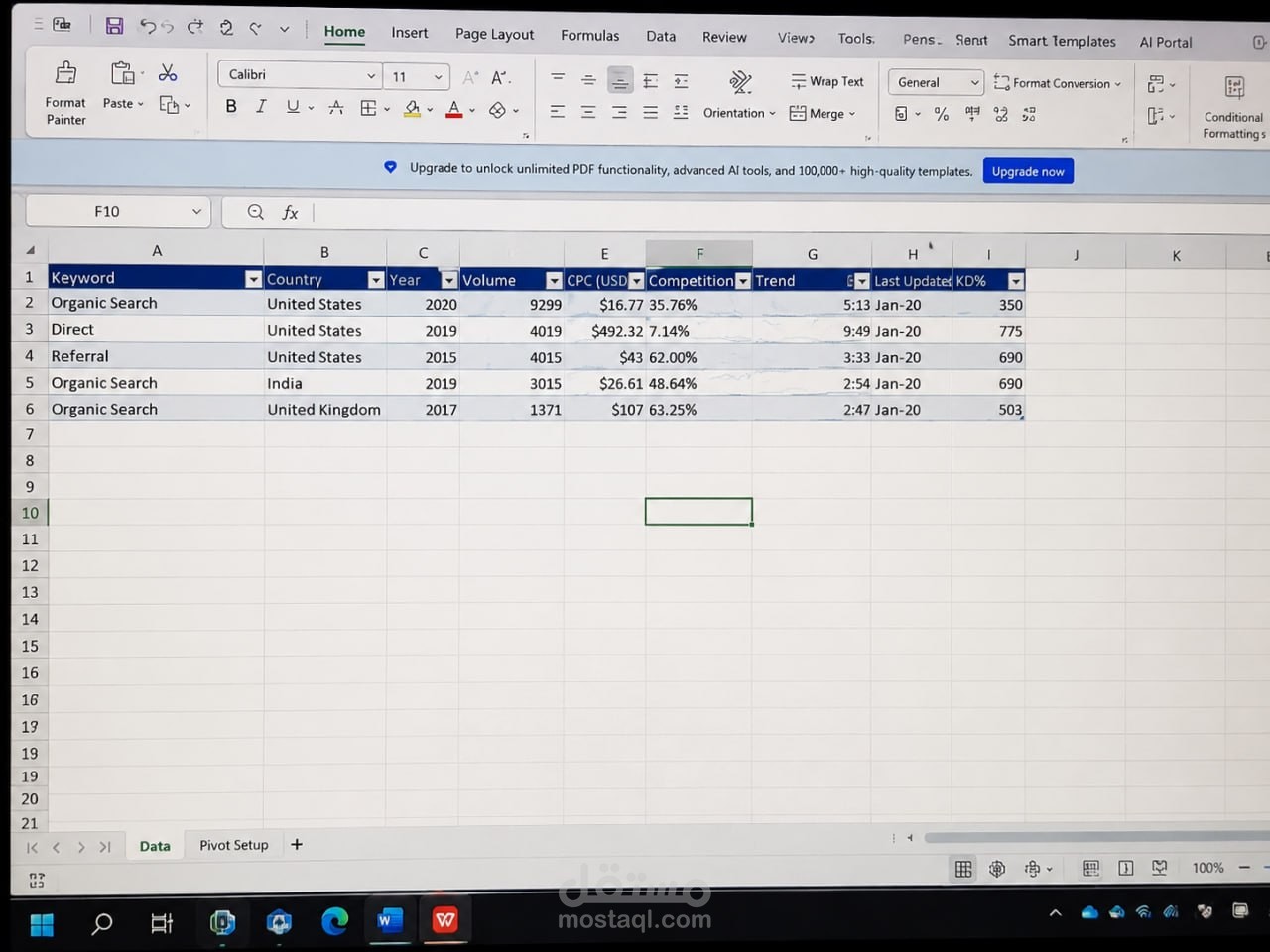Image resolution: width=1270 pixels, height=952 pixels.
Task: Open the Pivot Setup sheet tab
Action: (234, 845)
